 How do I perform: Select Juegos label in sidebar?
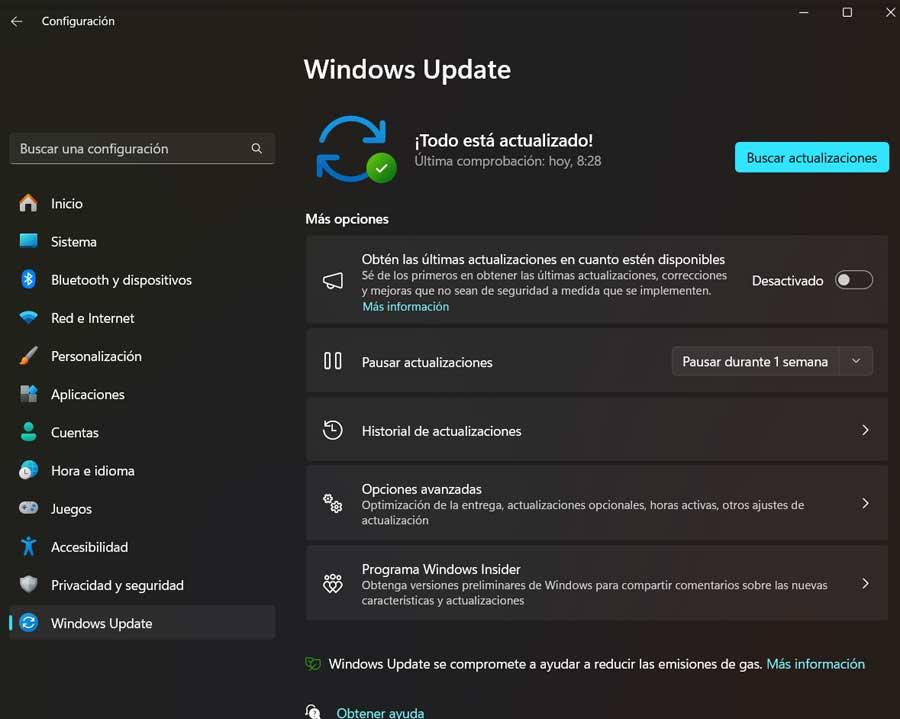coord(71,509)
